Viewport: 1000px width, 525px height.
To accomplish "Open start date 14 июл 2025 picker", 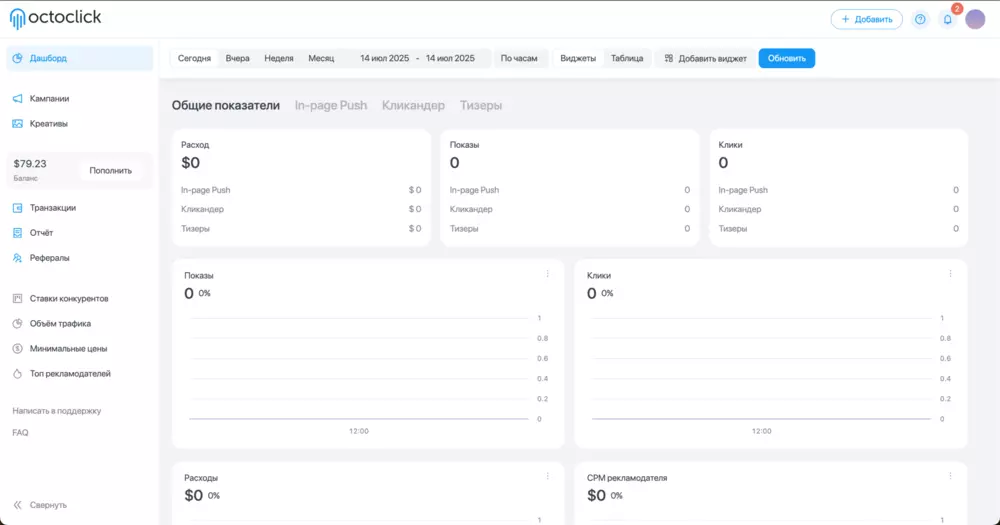I will click(x=385, y=58).
